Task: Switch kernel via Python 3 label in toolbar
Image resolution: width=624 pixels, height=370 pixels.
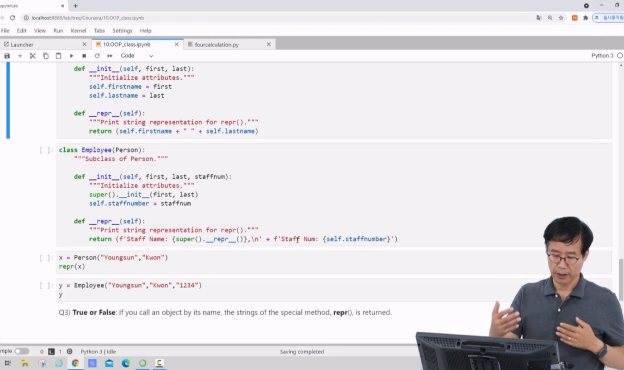Action: [602, 56]
